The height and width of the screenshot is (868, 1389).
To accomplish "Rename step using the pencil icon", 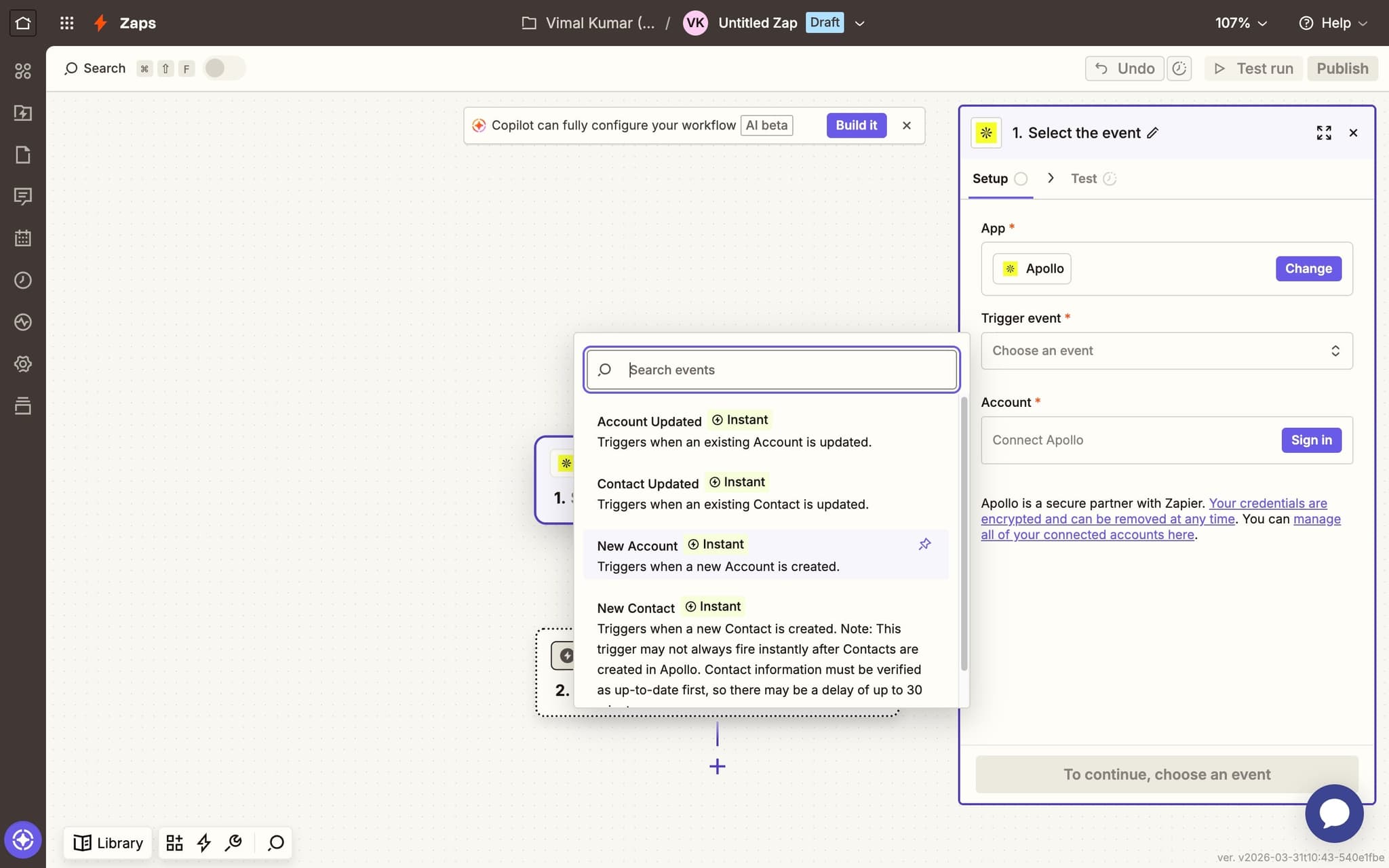I will coord(1152,133).
